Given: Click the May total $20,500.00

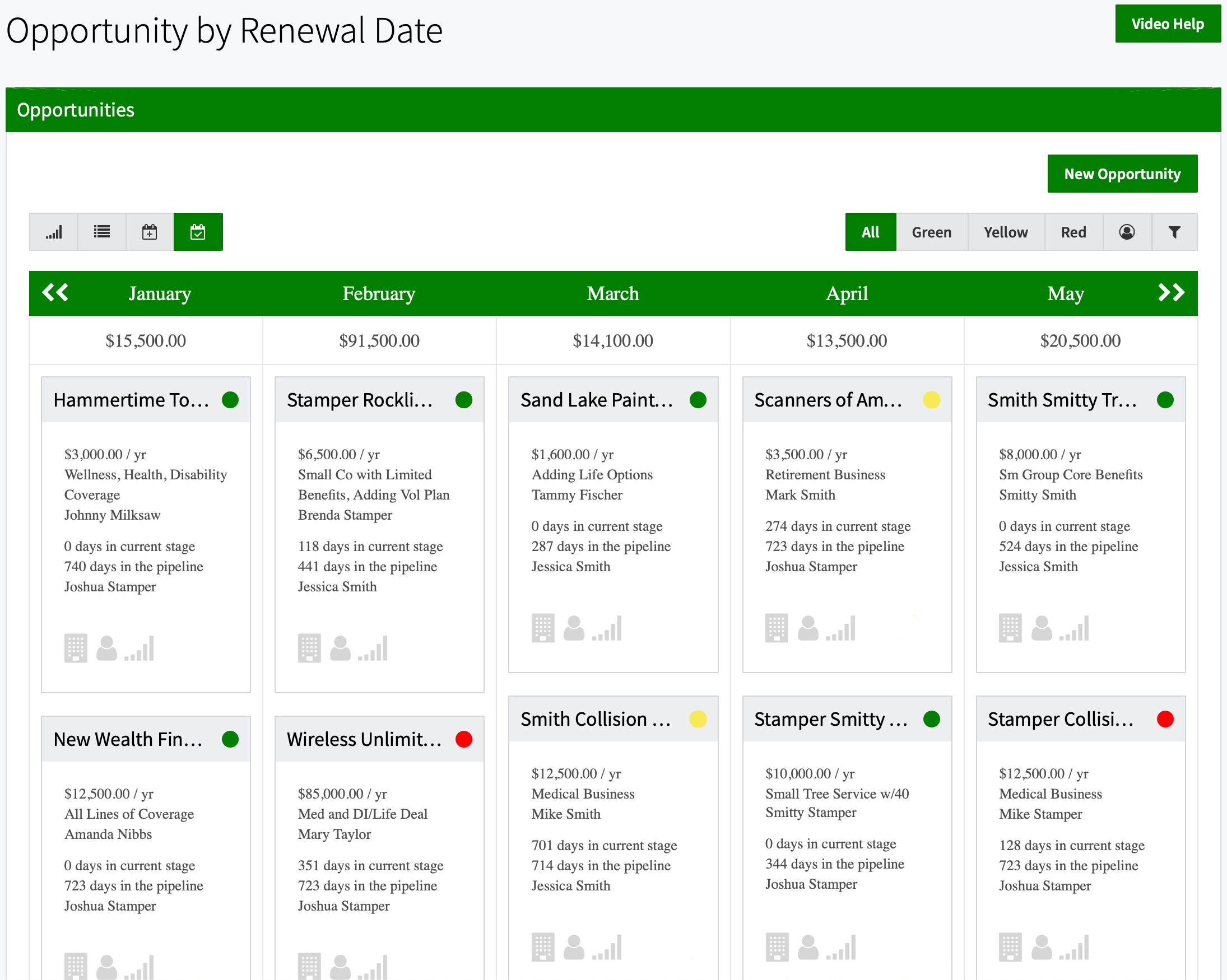Looking at the screenshot, I should pyautogui.click(x=1081, y=340).
